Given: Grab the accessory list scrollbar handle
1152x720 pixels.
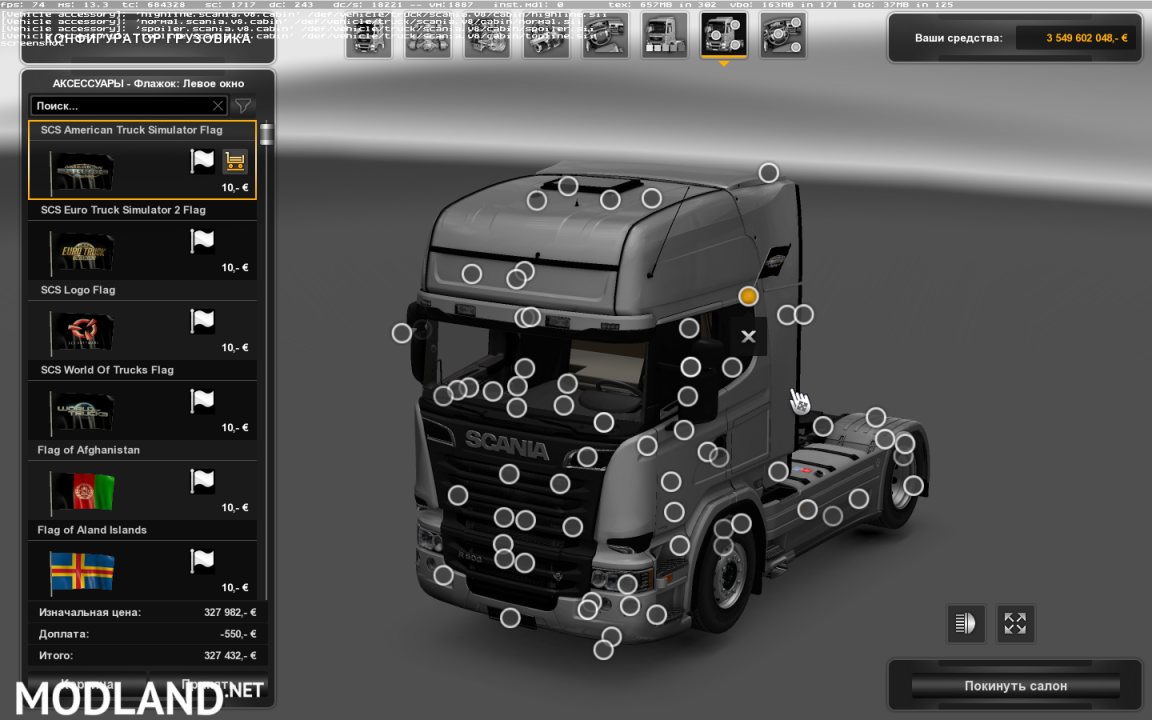Looking at the screenshot, I should click(x=266, y=134).
